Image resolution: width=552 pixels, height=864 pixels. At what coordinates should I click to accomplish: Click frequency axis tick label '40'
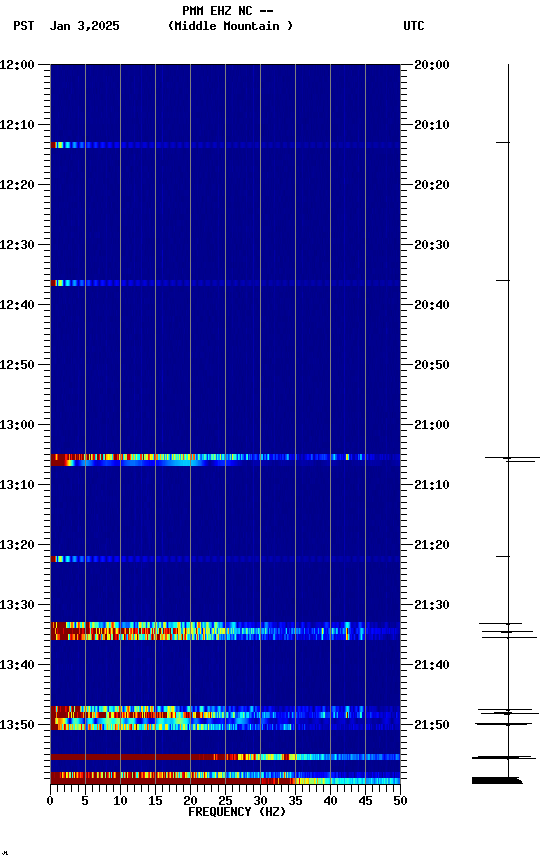coord(330,801)
